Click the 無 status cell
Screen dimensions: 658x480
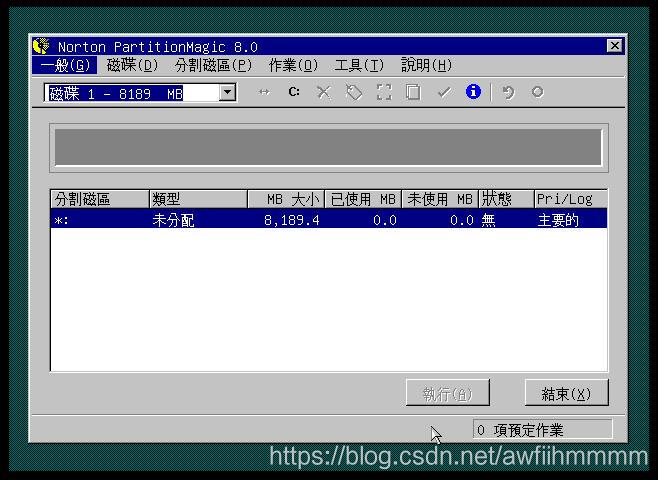488,220
